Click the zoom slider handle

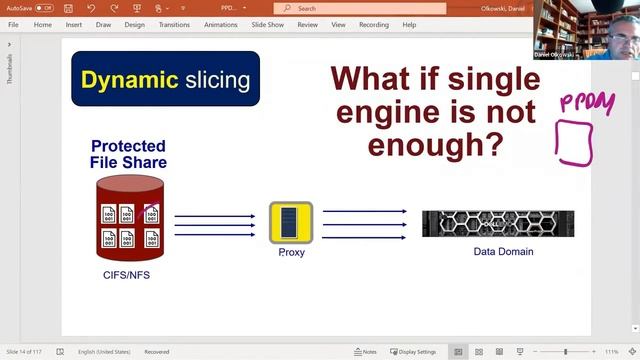pos(566,352)
